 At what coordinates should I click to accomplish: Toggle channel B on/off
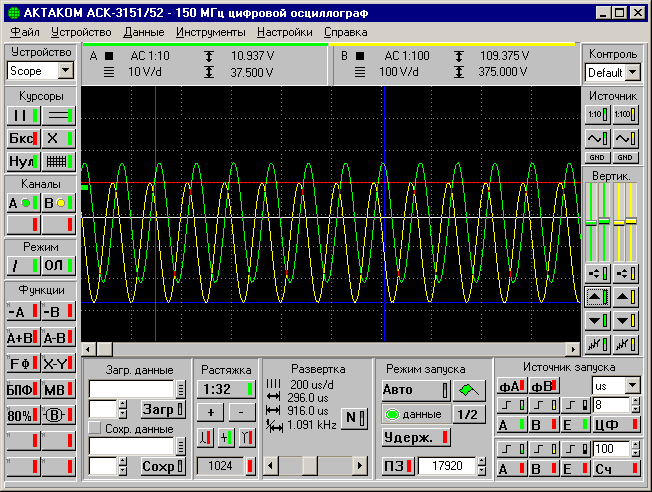click(x=59, y=203)
